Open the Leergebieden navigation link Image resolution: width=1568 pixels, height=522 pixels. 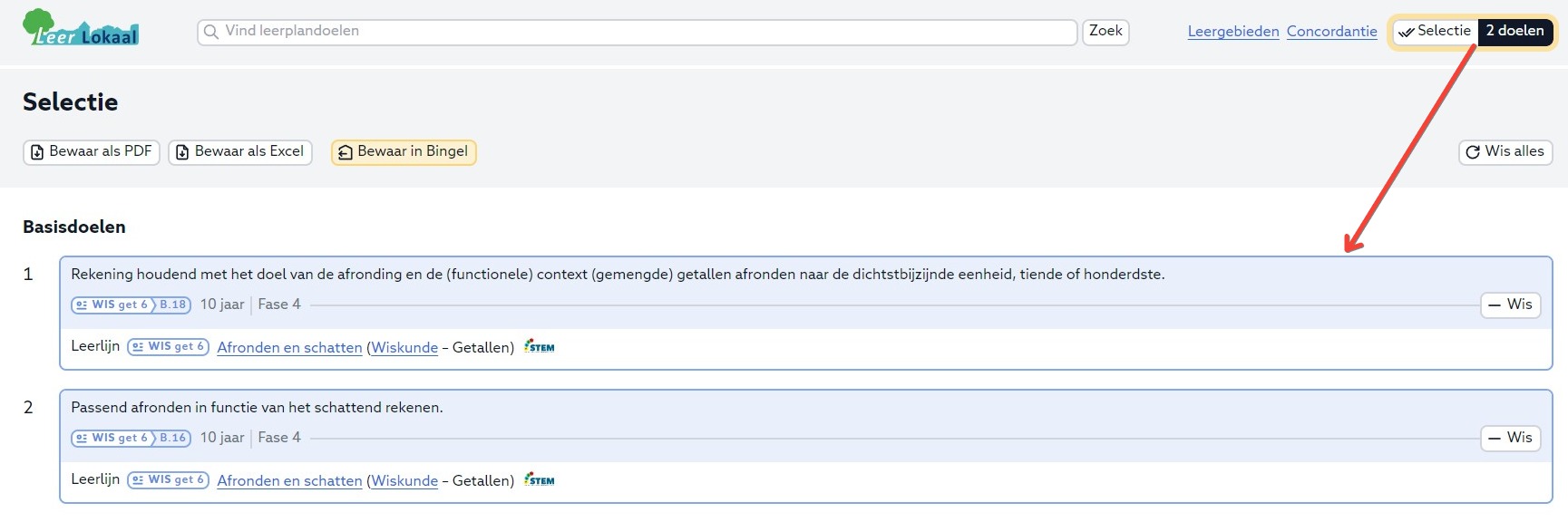[x=1233, y=32]
